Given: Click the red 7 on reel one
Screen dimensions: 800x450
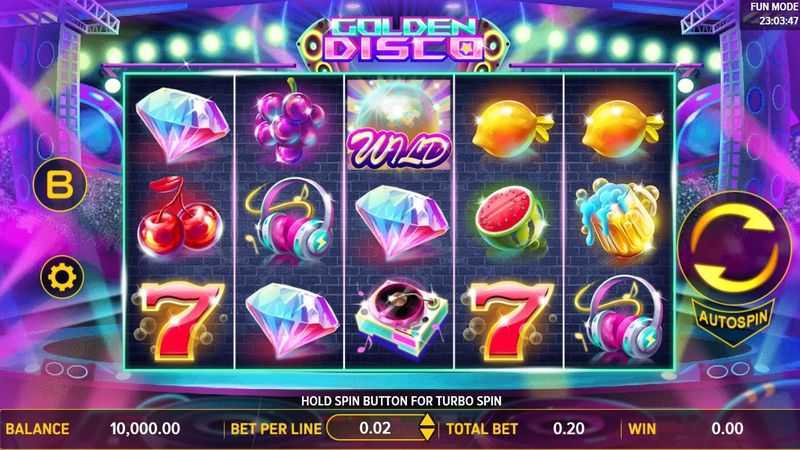Looking at the screenshot, I should coord(180,321).
